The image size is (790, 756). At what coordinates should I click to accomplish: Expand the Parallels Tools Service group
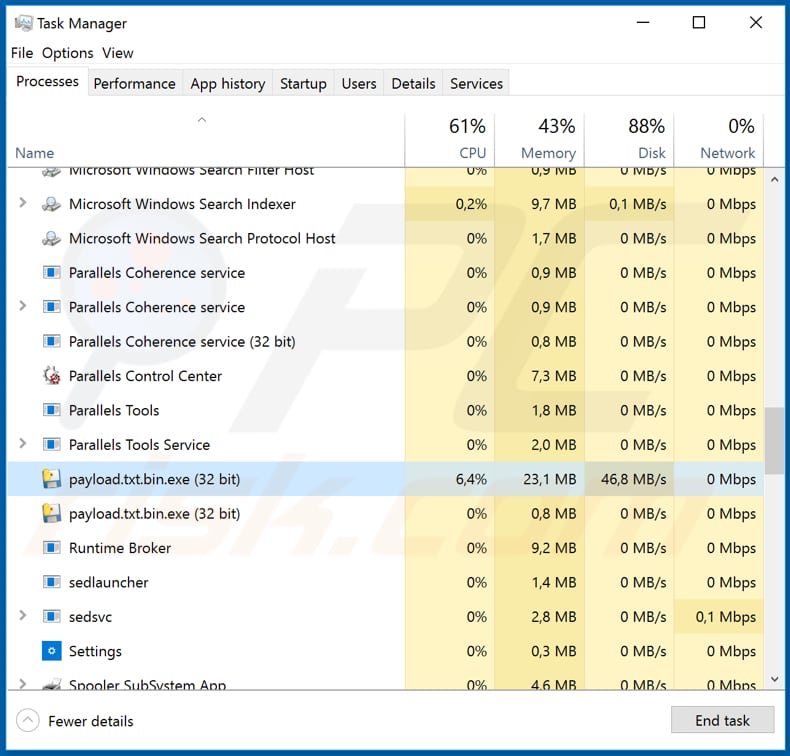coord(23,444)
